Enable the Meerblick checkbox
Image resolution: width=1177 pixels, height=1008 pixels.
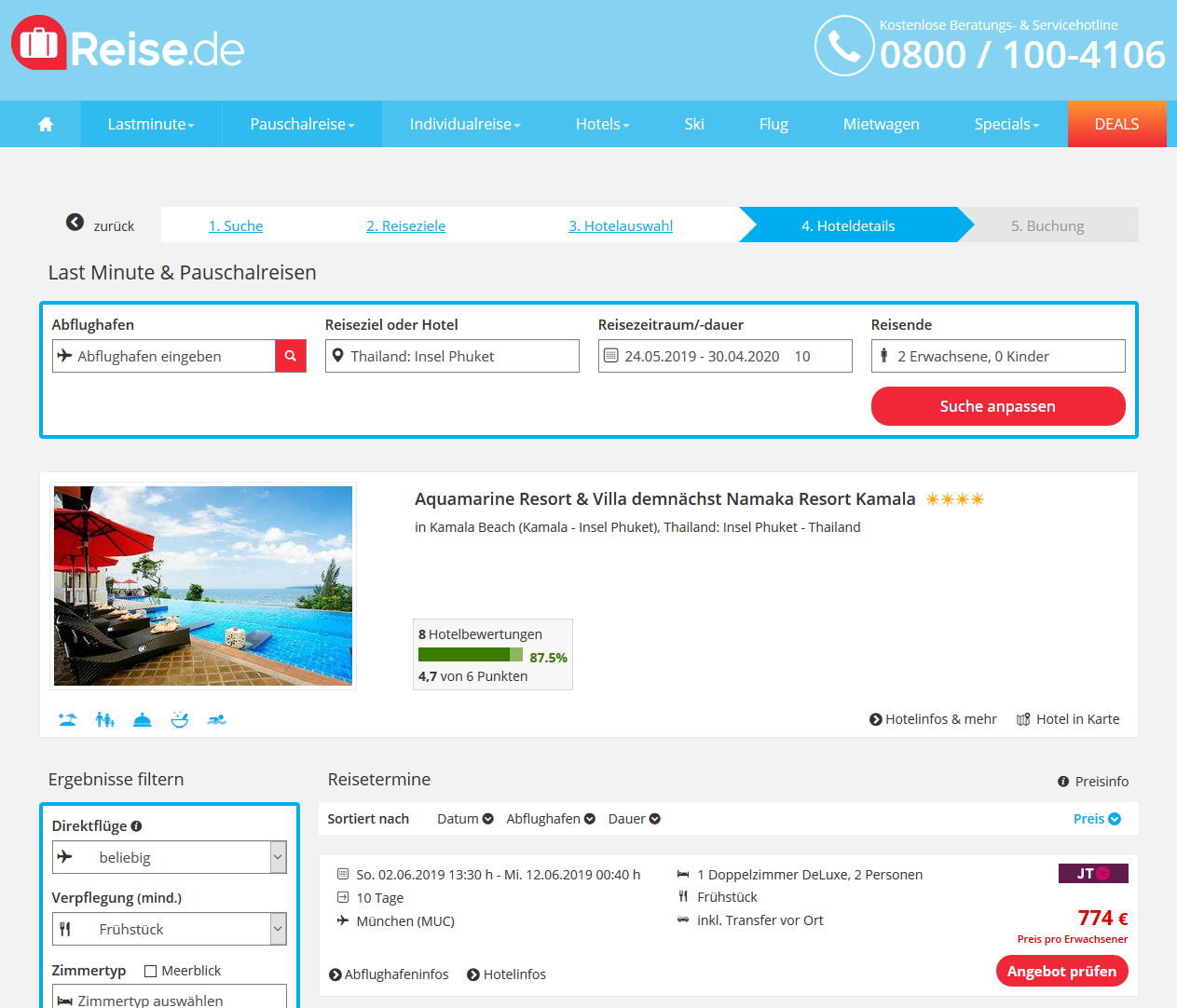coord(150,971)
